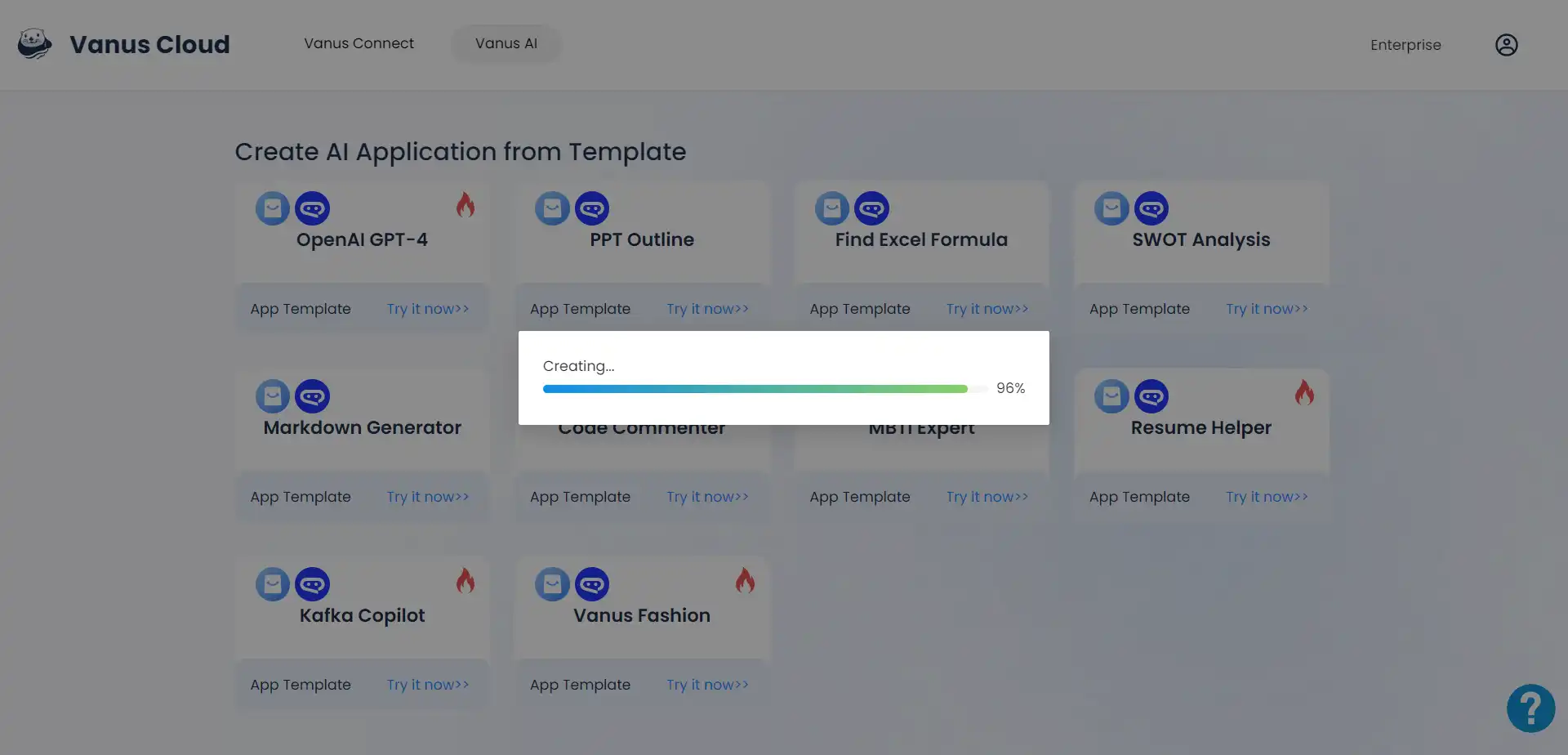
Task: Click the chatbot icon on SWOT Analysis card
Action: point(1151,208)
